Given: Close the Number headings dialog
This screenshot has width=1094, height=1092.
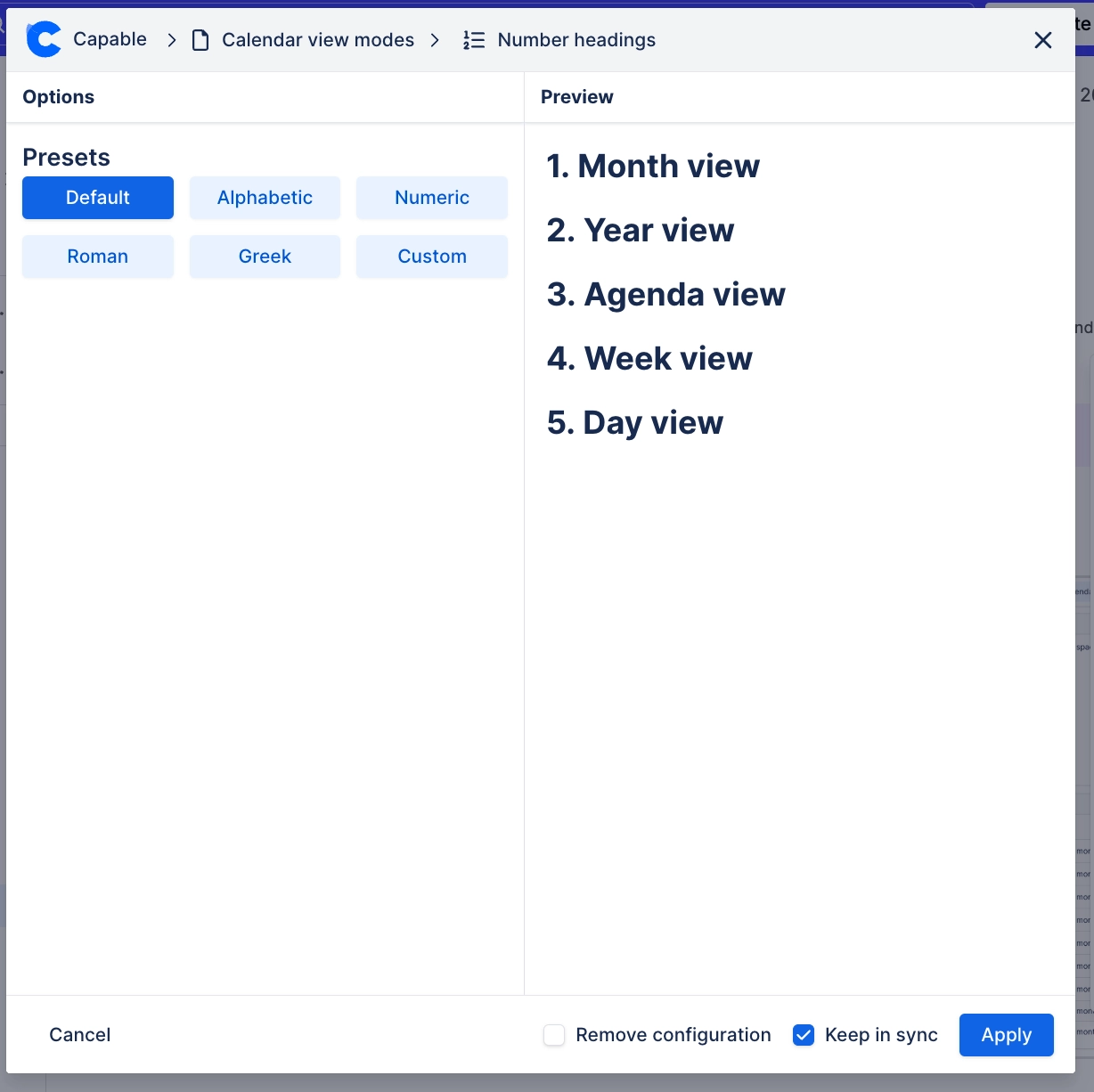Looking at the screenshot, I should [x=1042, y=39].
